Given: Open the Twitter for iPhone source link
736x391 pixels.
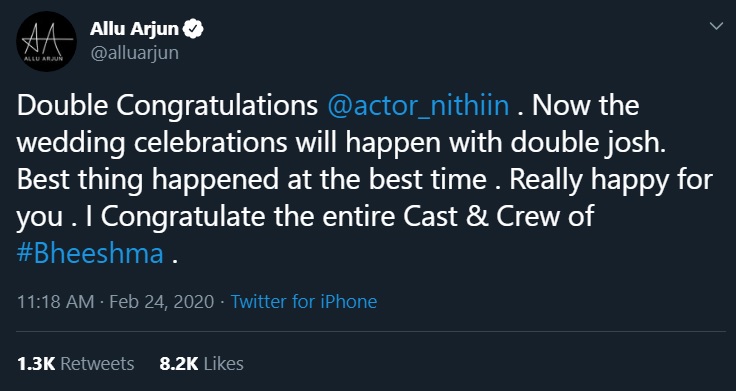Looking at the screenshot, I should tap(304, 301).
